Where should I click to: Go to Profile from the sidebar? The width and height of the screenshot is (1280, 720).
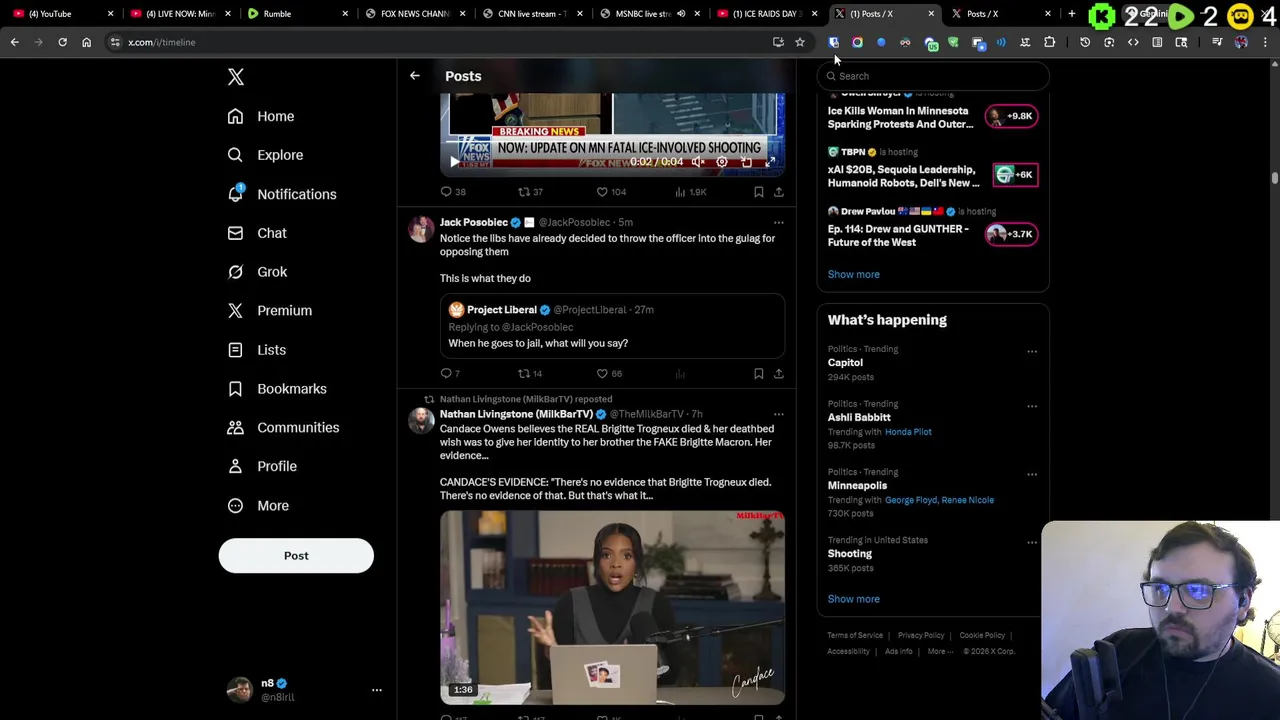(x=262, y=467)
